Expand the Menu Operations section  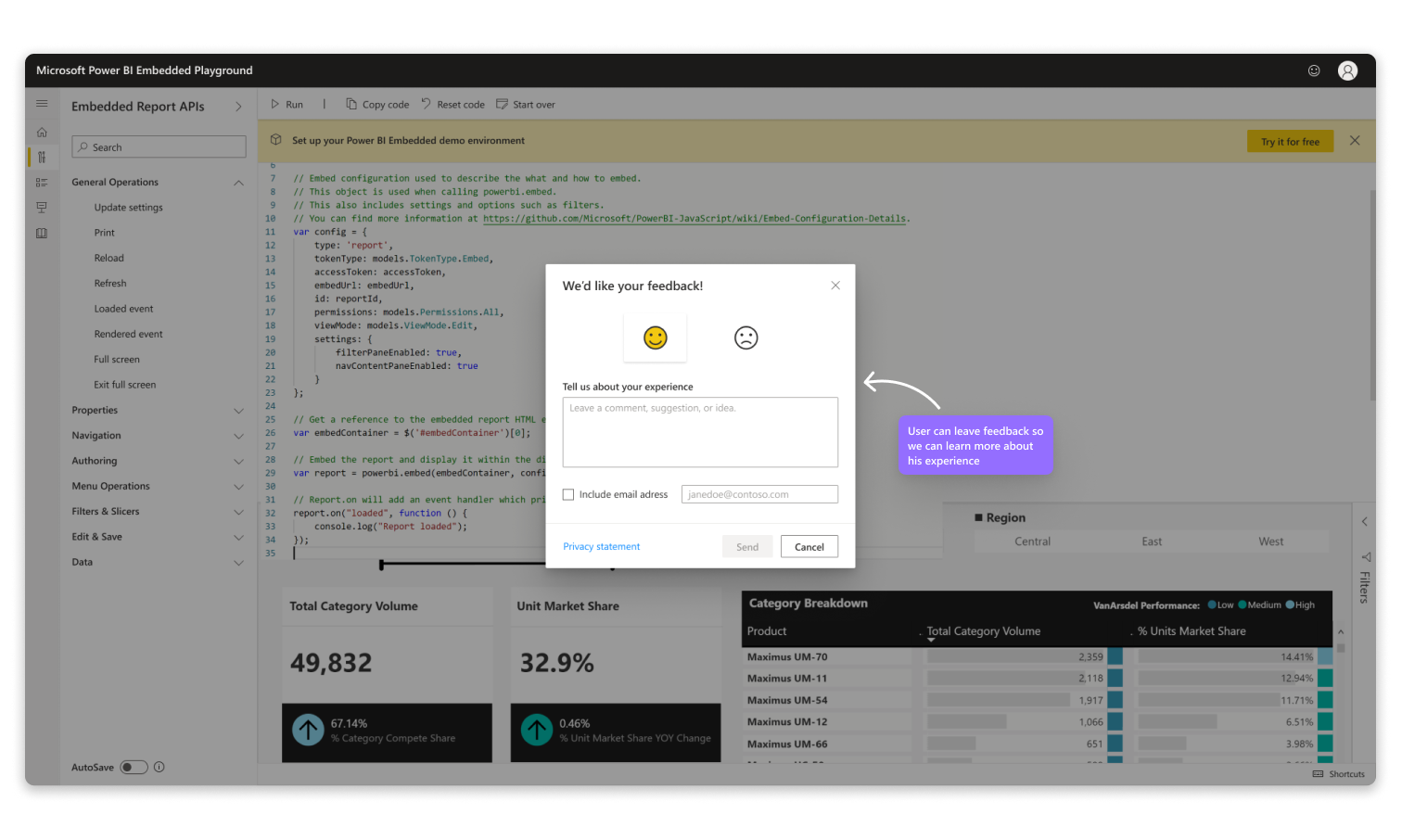pyautogui.click(x=238, y=487)
